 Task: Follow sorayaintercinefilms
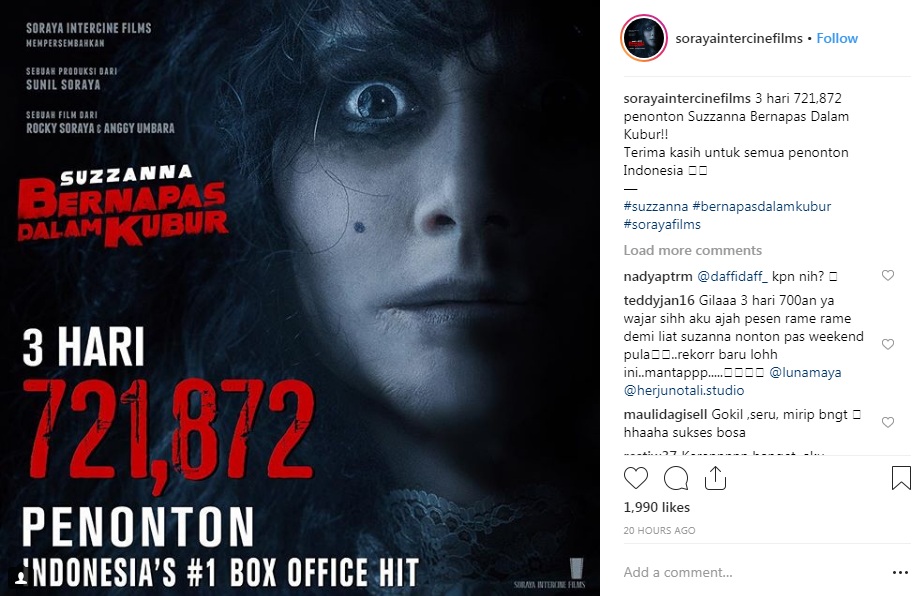(x=837, y=38)
